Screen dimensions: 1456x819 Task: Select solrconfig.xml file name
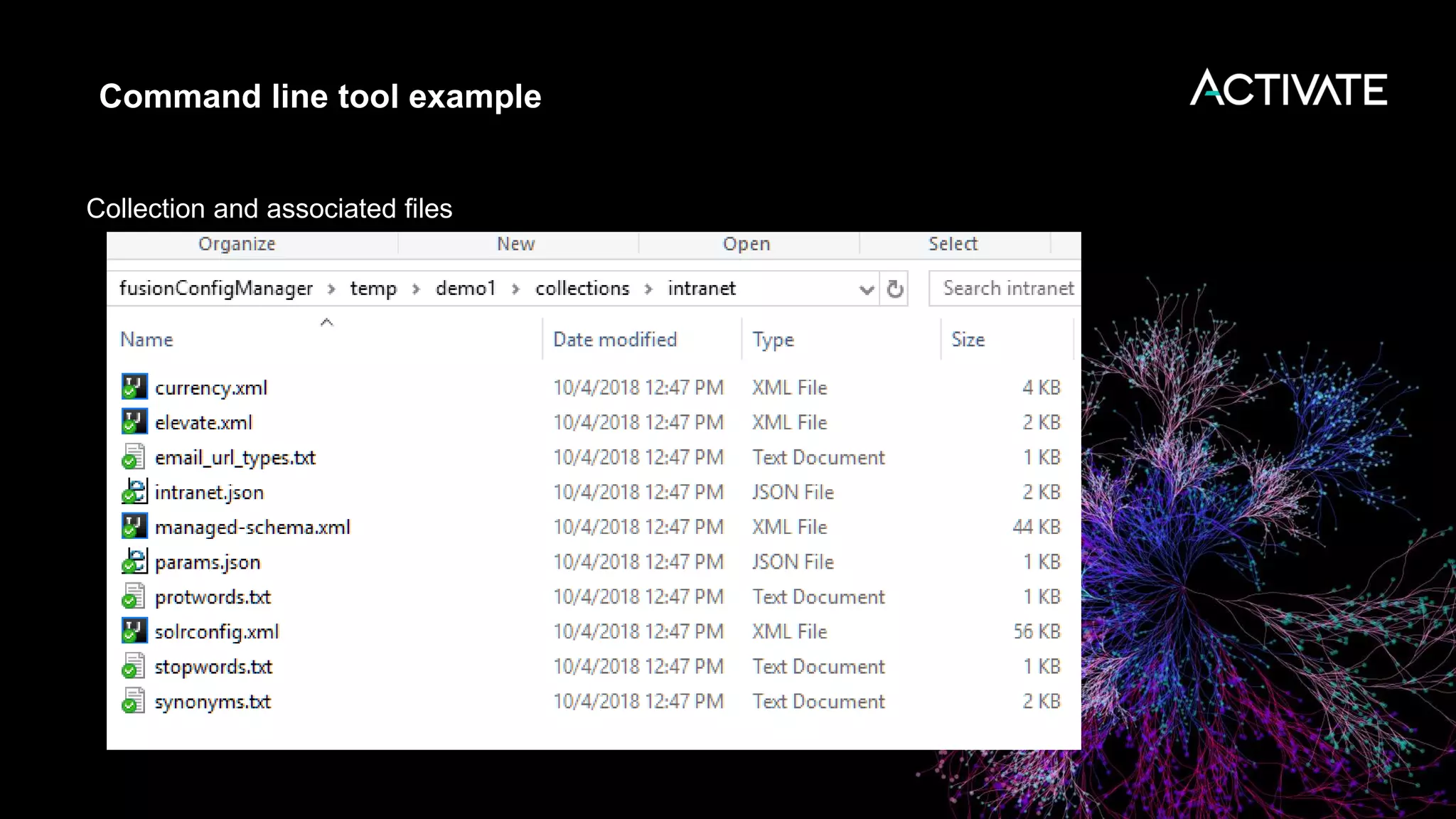point(217,632)
